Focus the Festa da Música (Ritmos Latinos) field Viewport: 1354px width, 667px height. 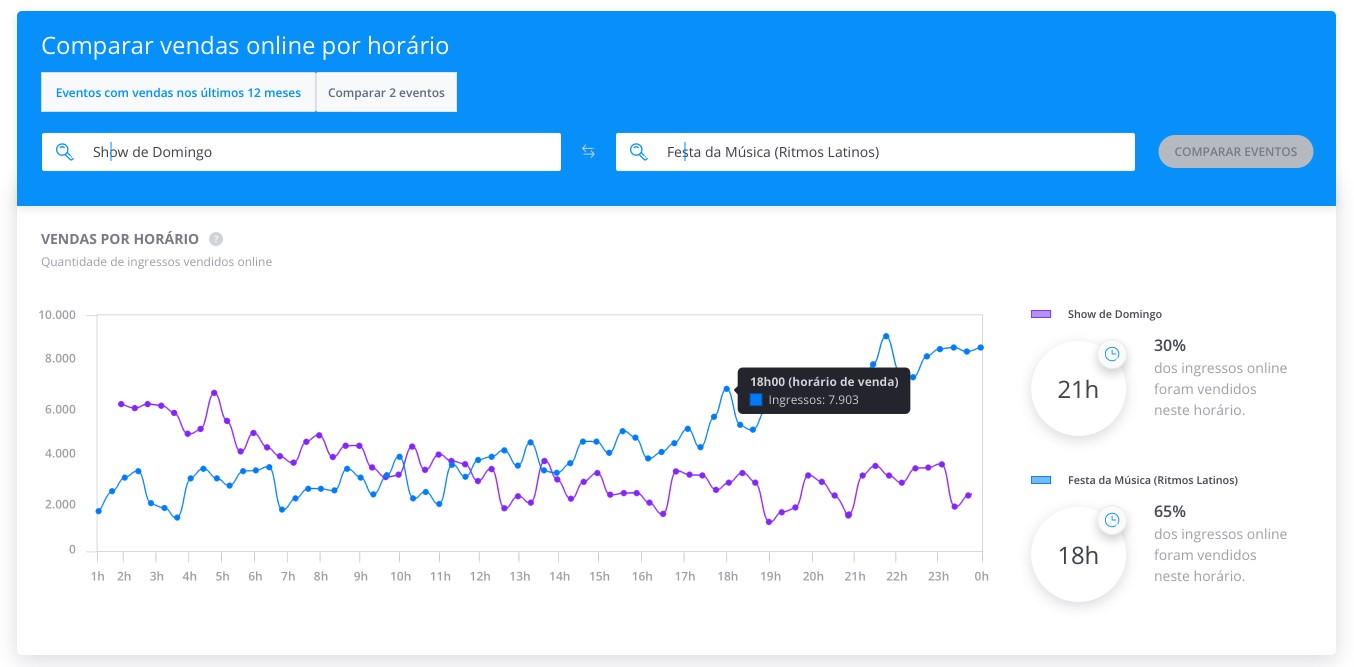875,152
